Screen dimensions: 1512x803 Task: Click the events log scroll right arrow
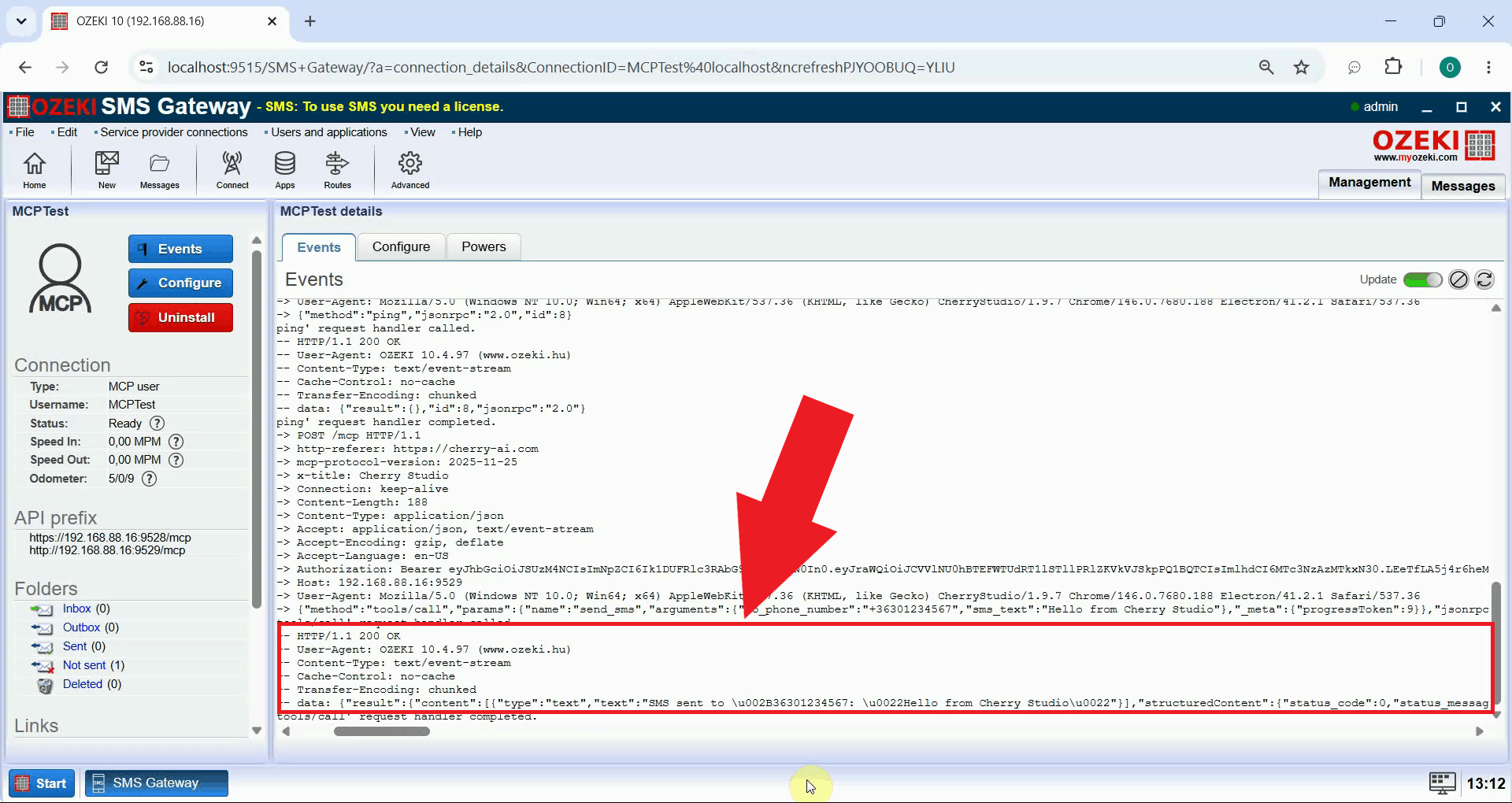1479,731
